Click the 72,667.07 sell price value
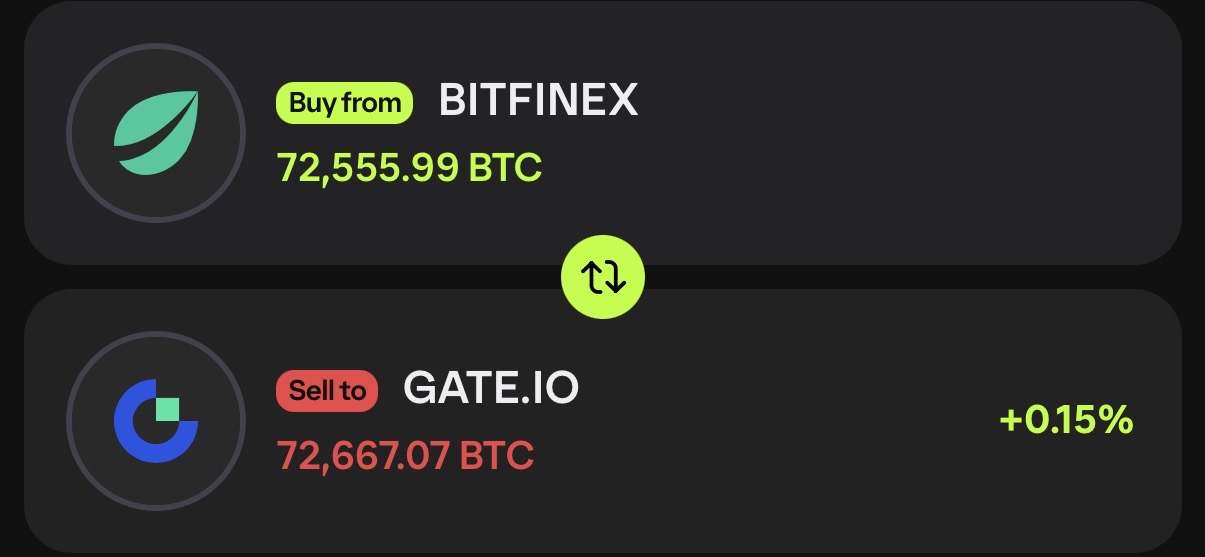 pyautogui.click(x=364, y=455)
